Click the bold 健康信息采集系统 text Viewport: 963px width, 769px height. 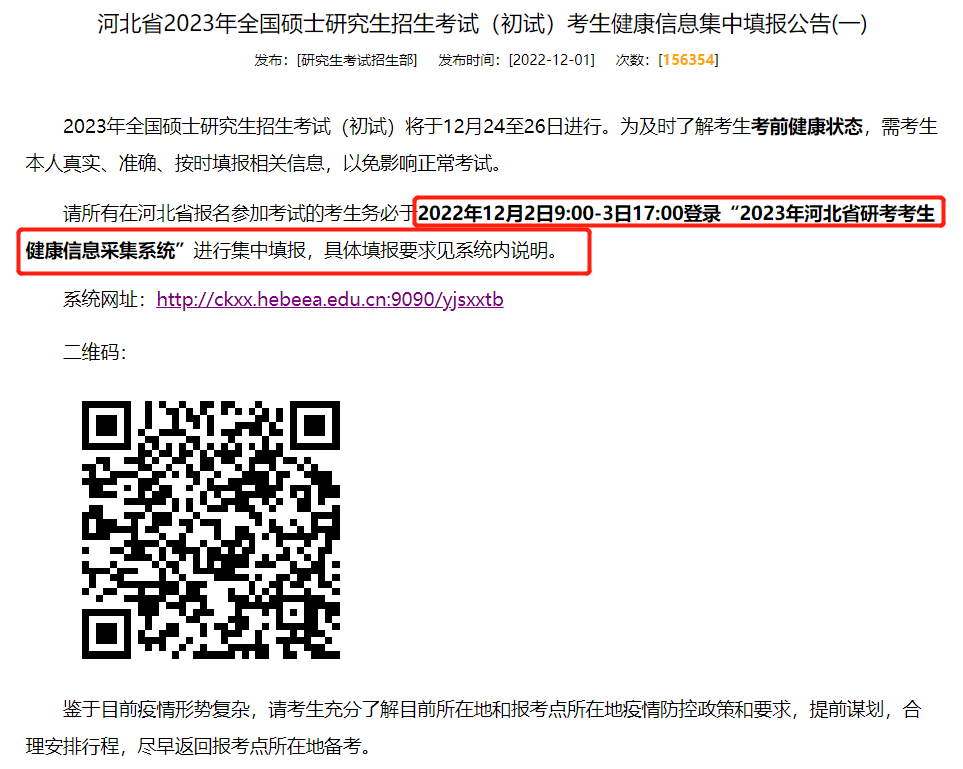click(100, 251)
